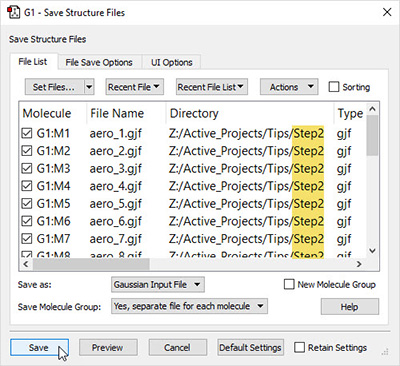The height and width of the screenshot is (366, 400).
Task: Click the horizontal scrollbar thumb in file list
Action: [x=91, y=264]
